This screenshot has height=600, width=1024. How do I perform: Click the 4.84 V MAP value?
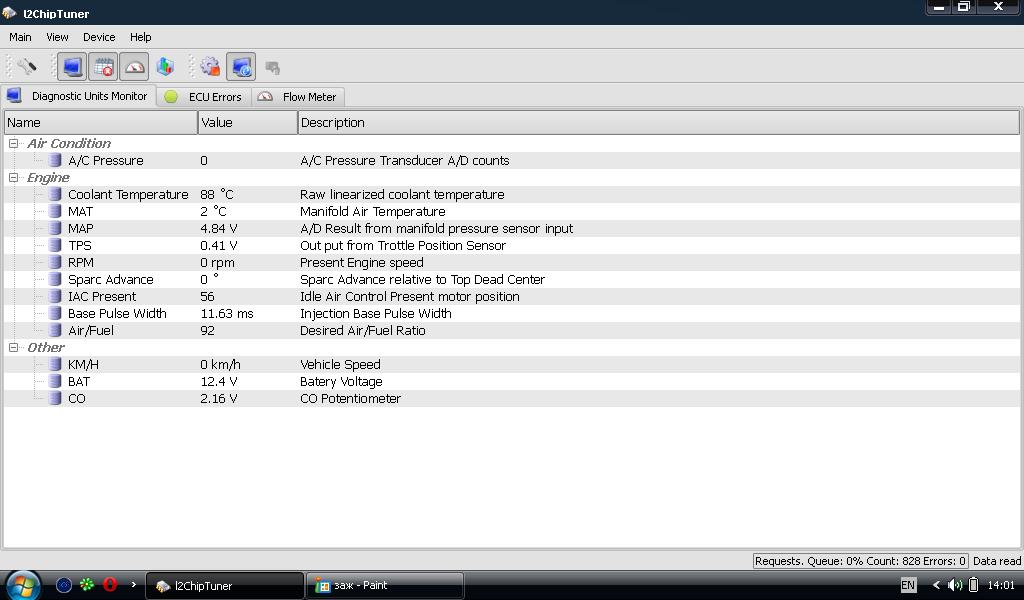pyautogui.click(x=219, y=228)
